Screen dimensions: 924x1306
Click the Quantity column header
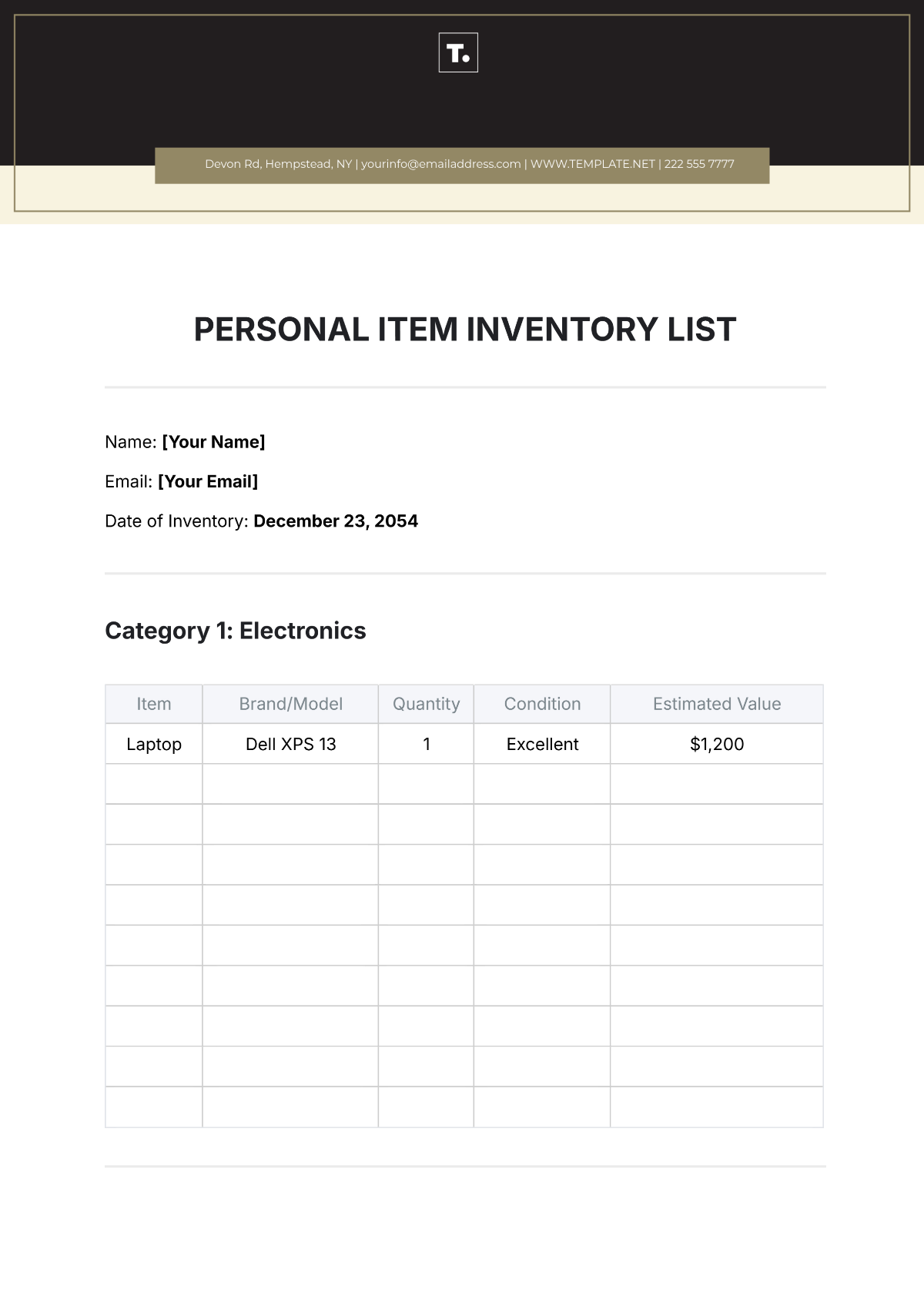426,704
